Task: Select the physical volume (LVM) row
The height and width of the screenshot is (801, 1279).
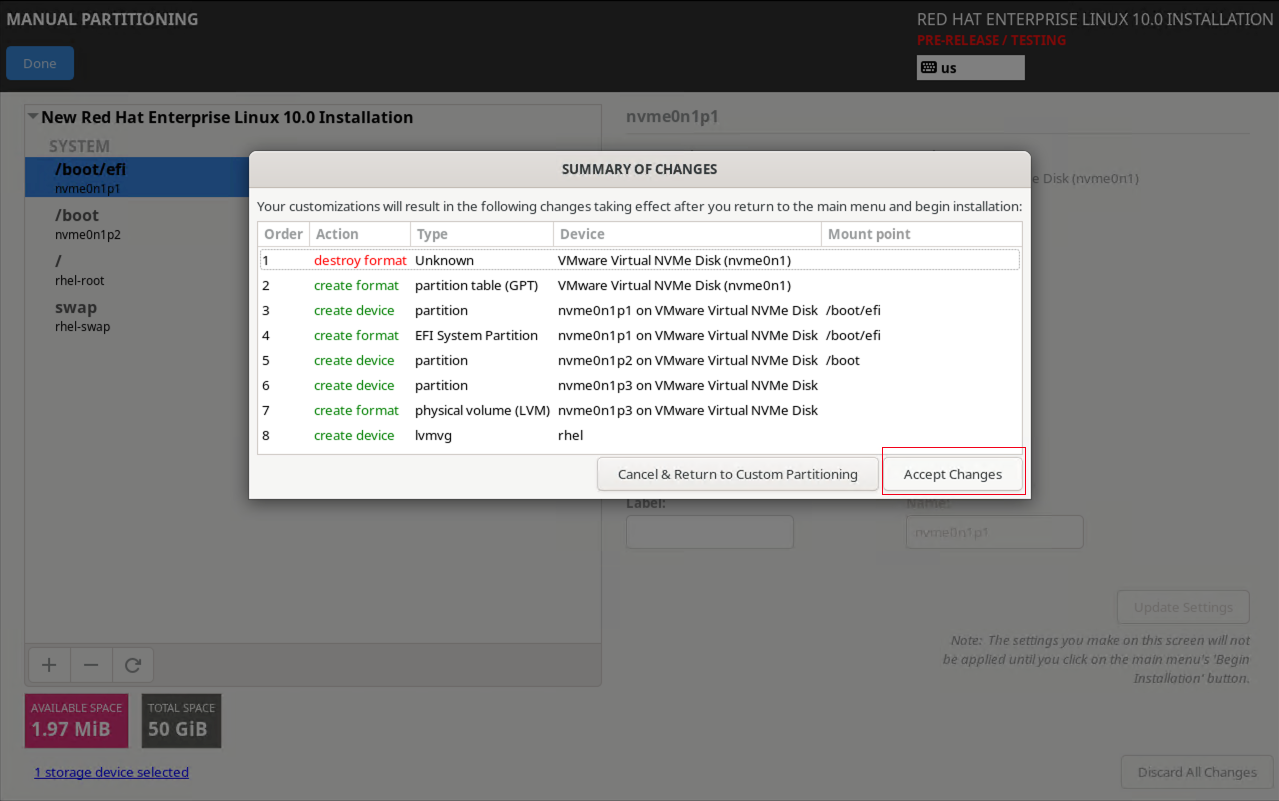Action: (640, 410)
